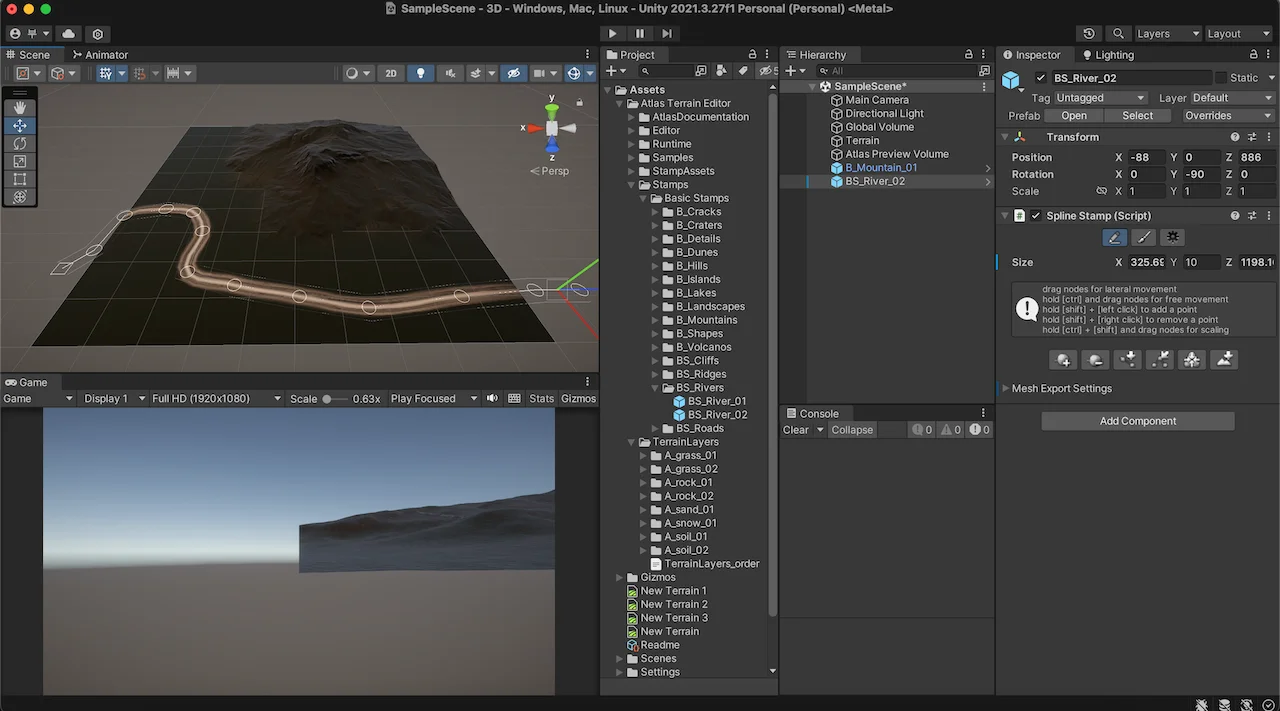The width and height of the screenshot is (1280, 711).
Task: Open Game view Stats overlay
Action: [x=542, y=398]
